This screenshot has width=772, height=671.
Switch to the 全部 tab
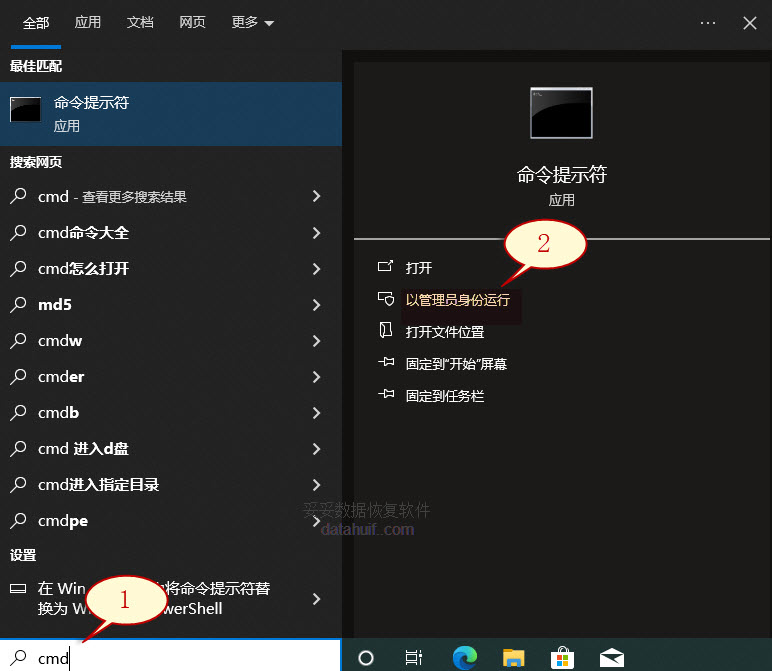coord(36,23)
